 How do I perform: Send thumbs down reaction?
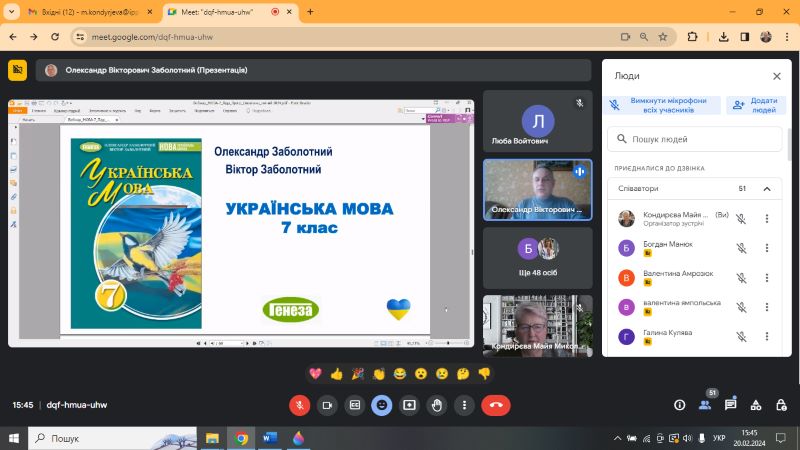click(x=484, y=374)
